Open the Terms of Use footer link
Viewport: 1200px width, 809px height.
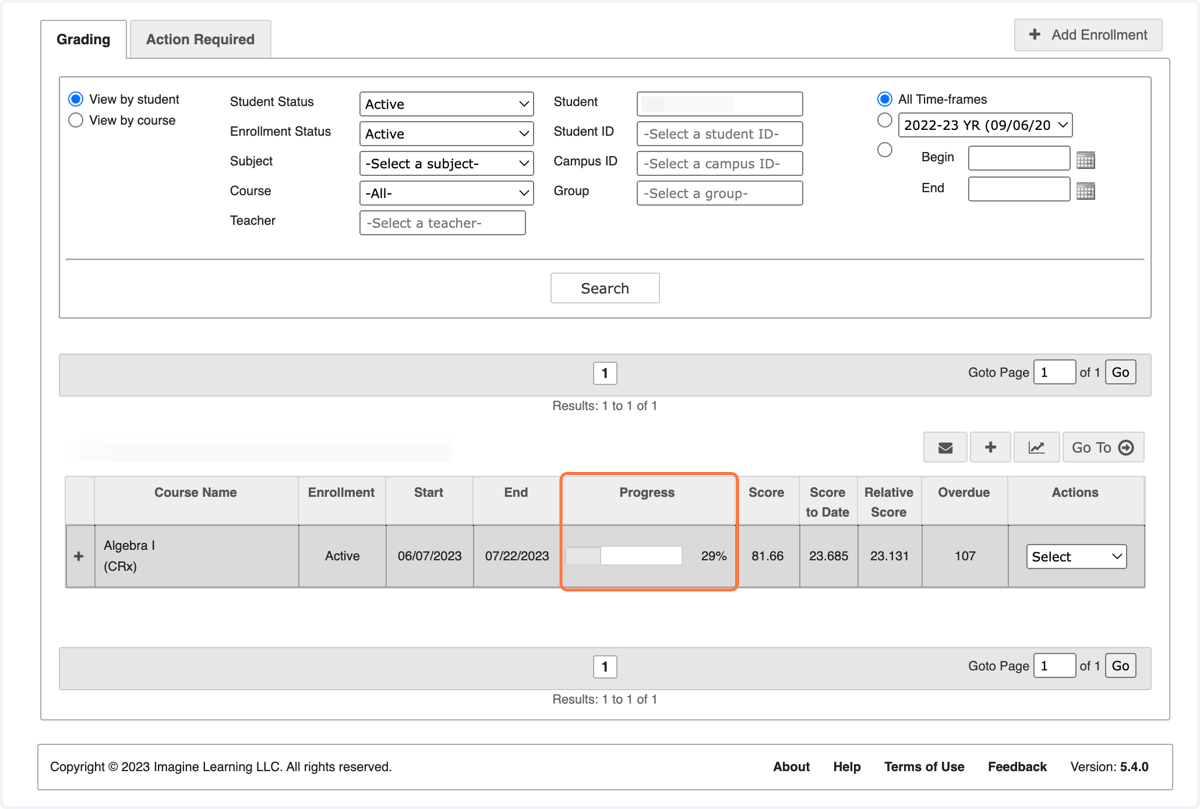924,767
